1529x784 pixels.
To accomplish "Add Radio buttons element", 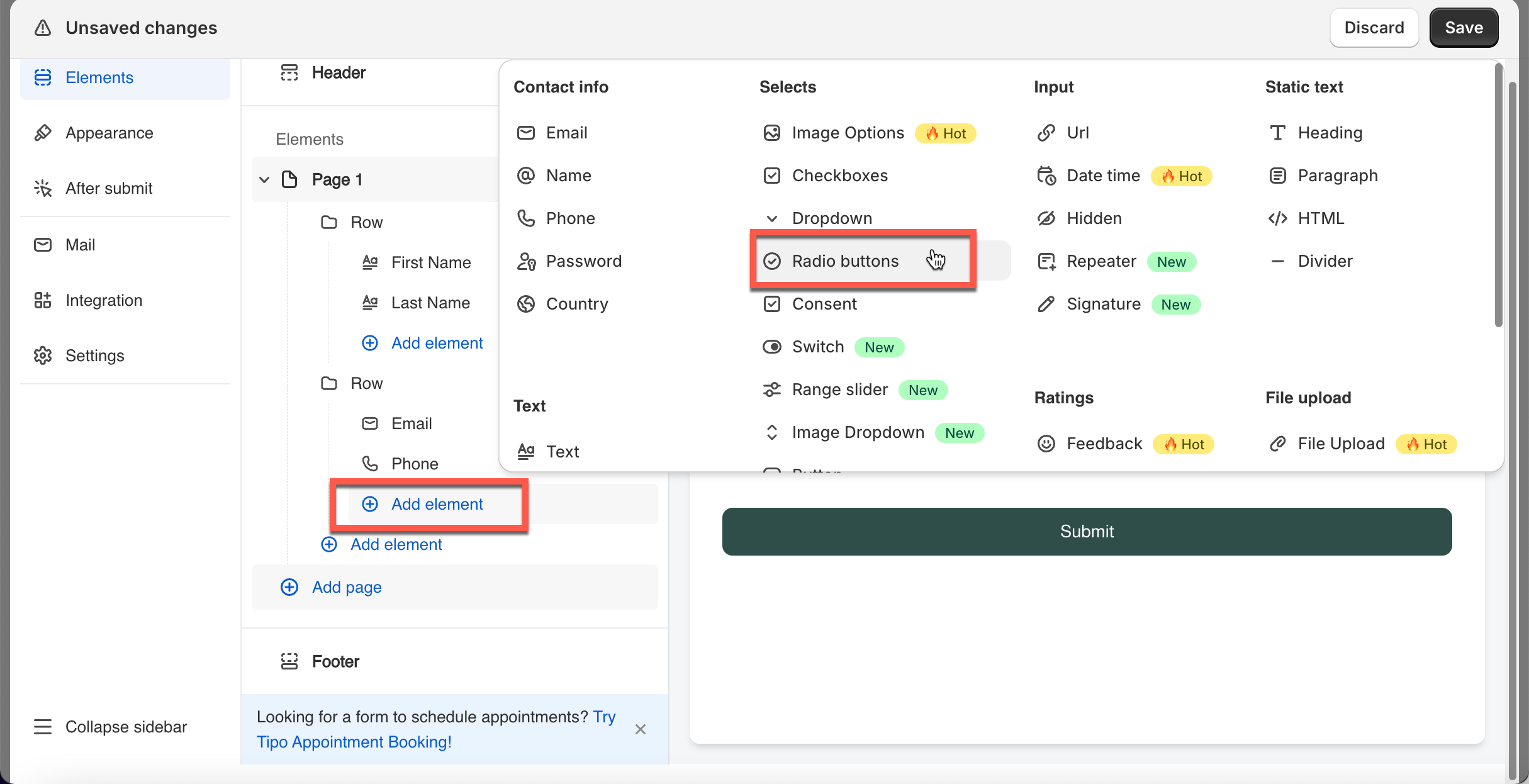I will (x=844, y=261).
